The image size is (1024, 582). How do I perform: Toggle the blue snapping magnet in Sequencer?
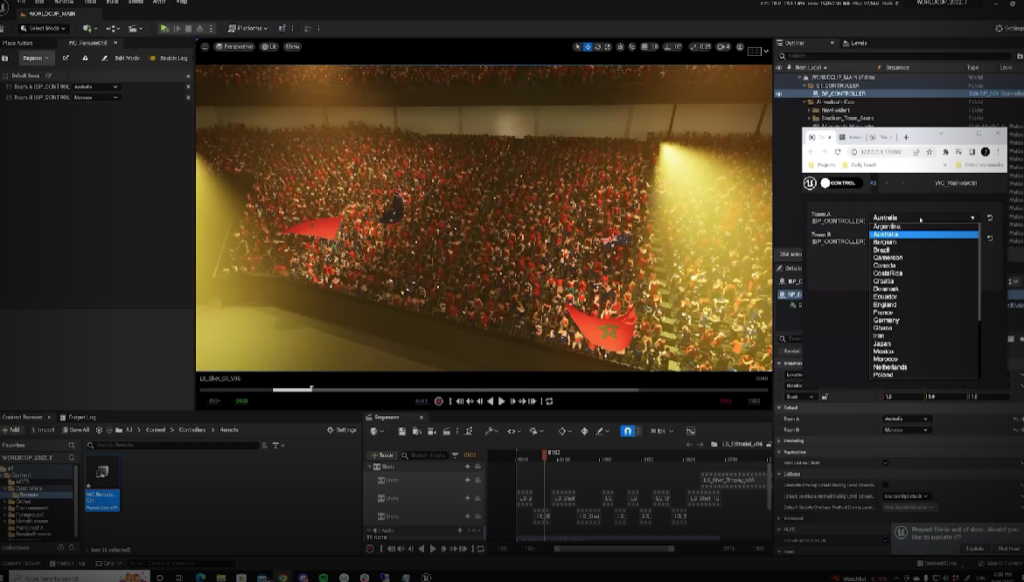627,431
